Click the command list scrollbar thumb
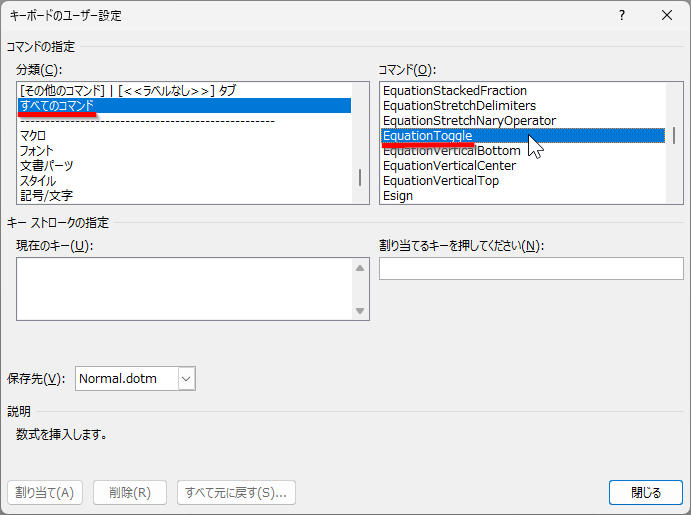Viewport: 691px width, 515px height. (x=674, y=136)
